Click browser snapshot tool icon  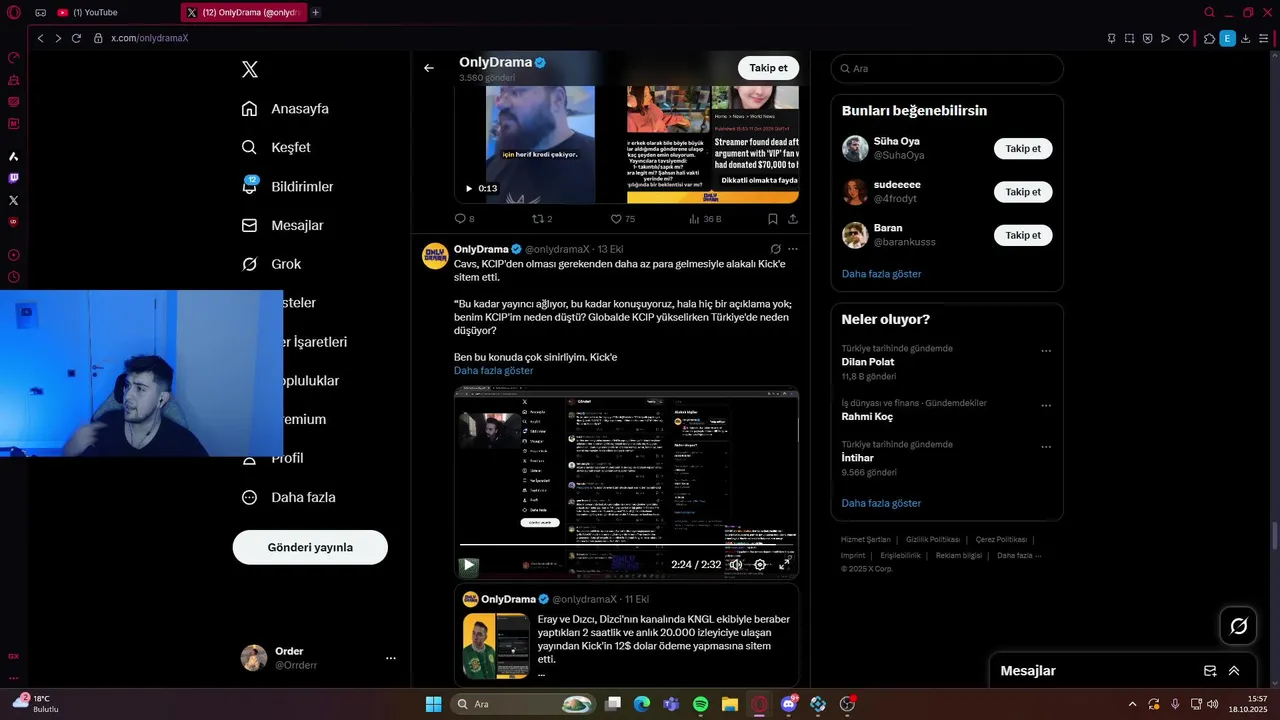(1129, 38)
